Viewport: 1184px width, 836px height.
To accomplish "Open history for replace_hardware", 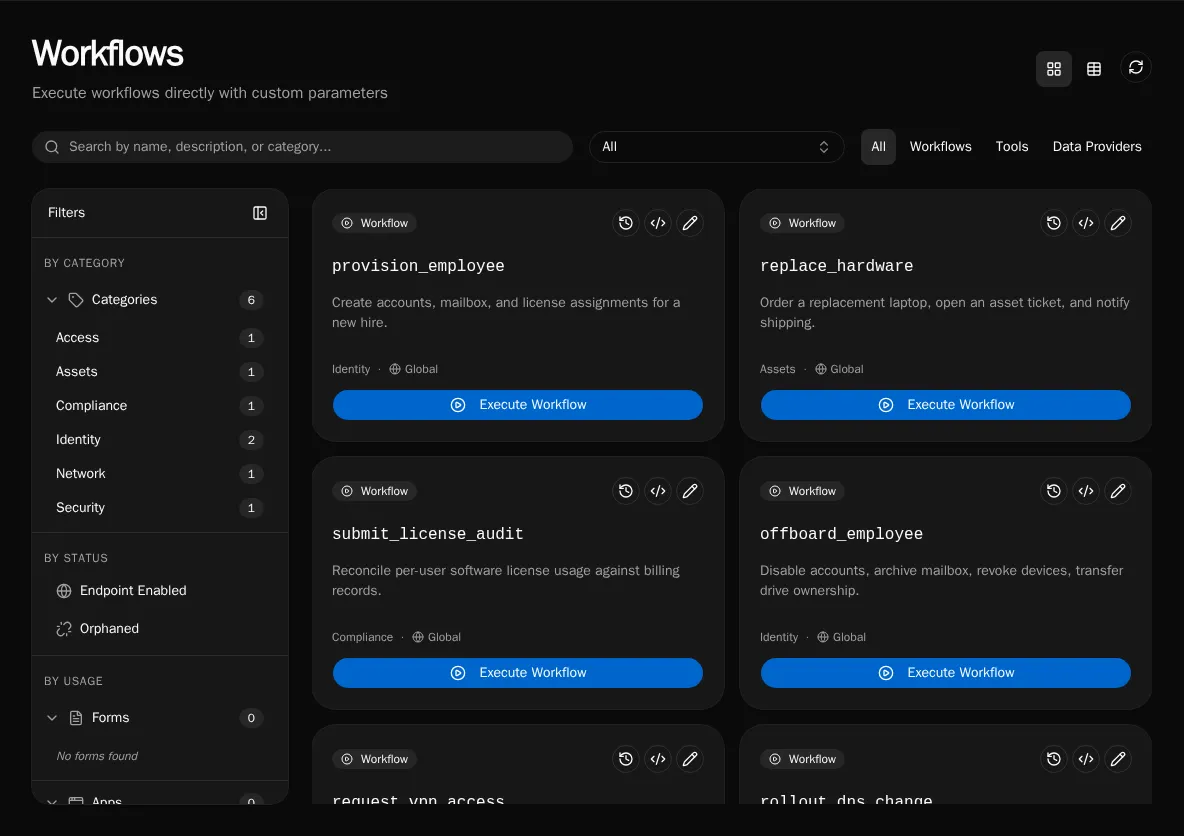I will [x=1053, y=223].
